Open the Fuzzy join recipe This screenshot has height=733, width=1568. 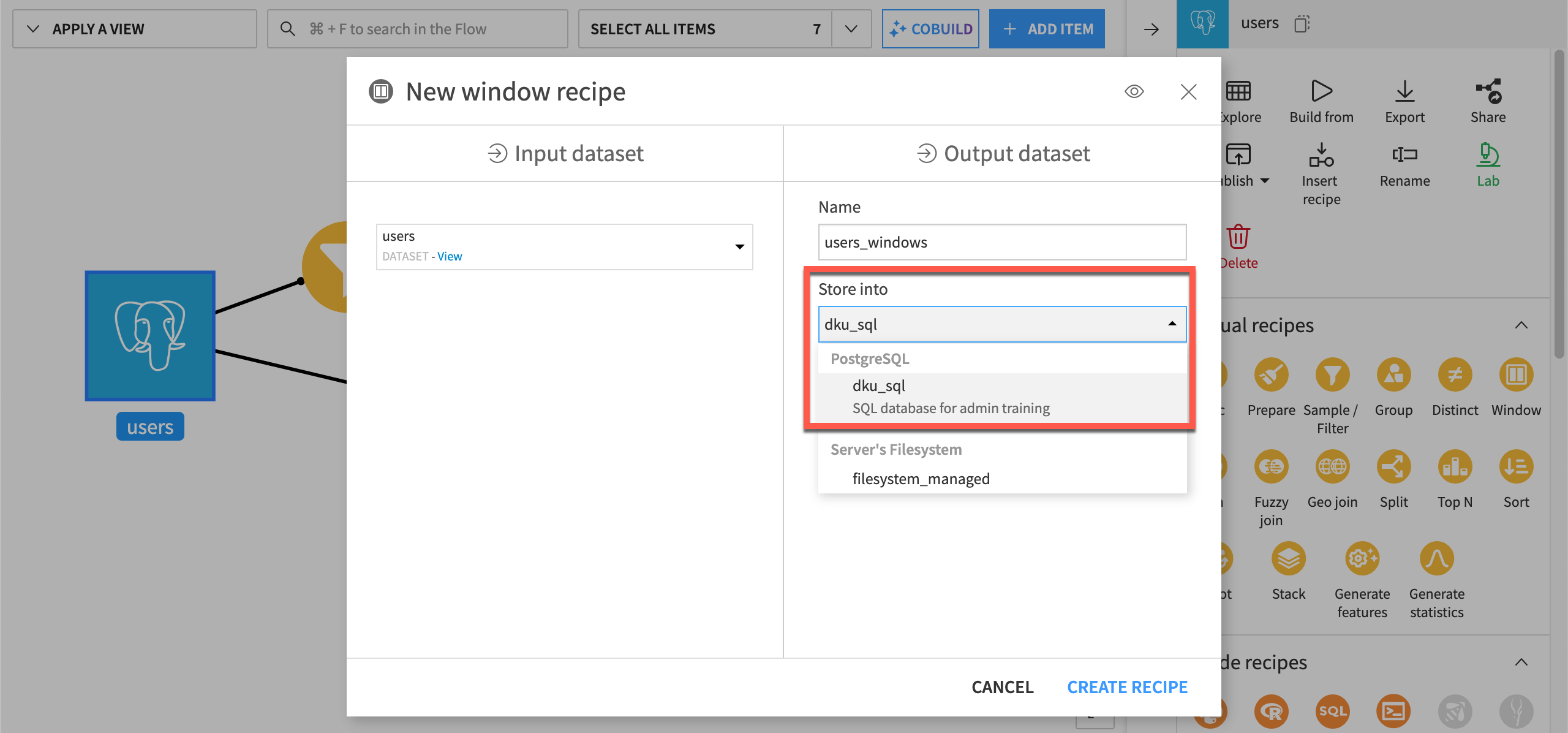pos(1271,466)
